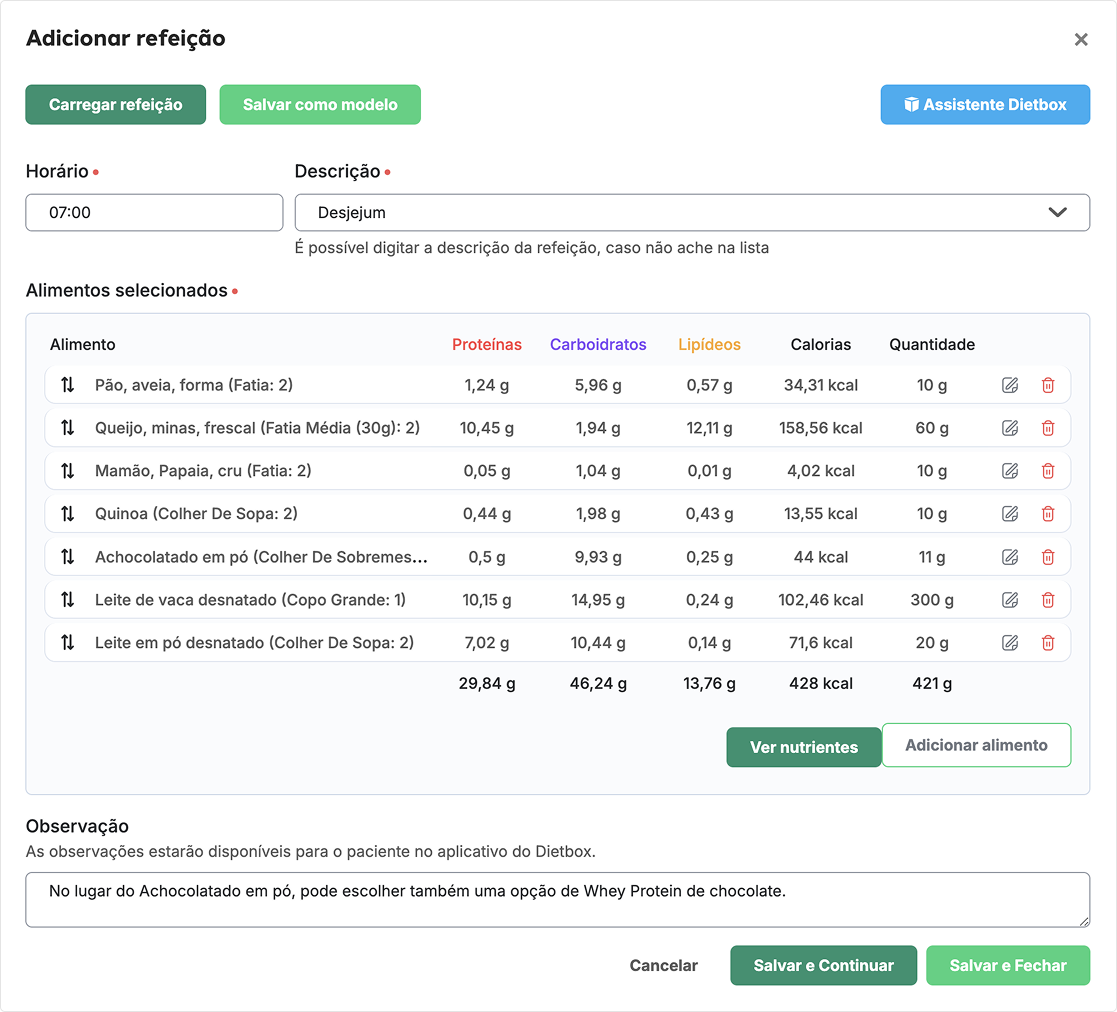Edit the Achocolatado em pó entry

click(1010, 557)
